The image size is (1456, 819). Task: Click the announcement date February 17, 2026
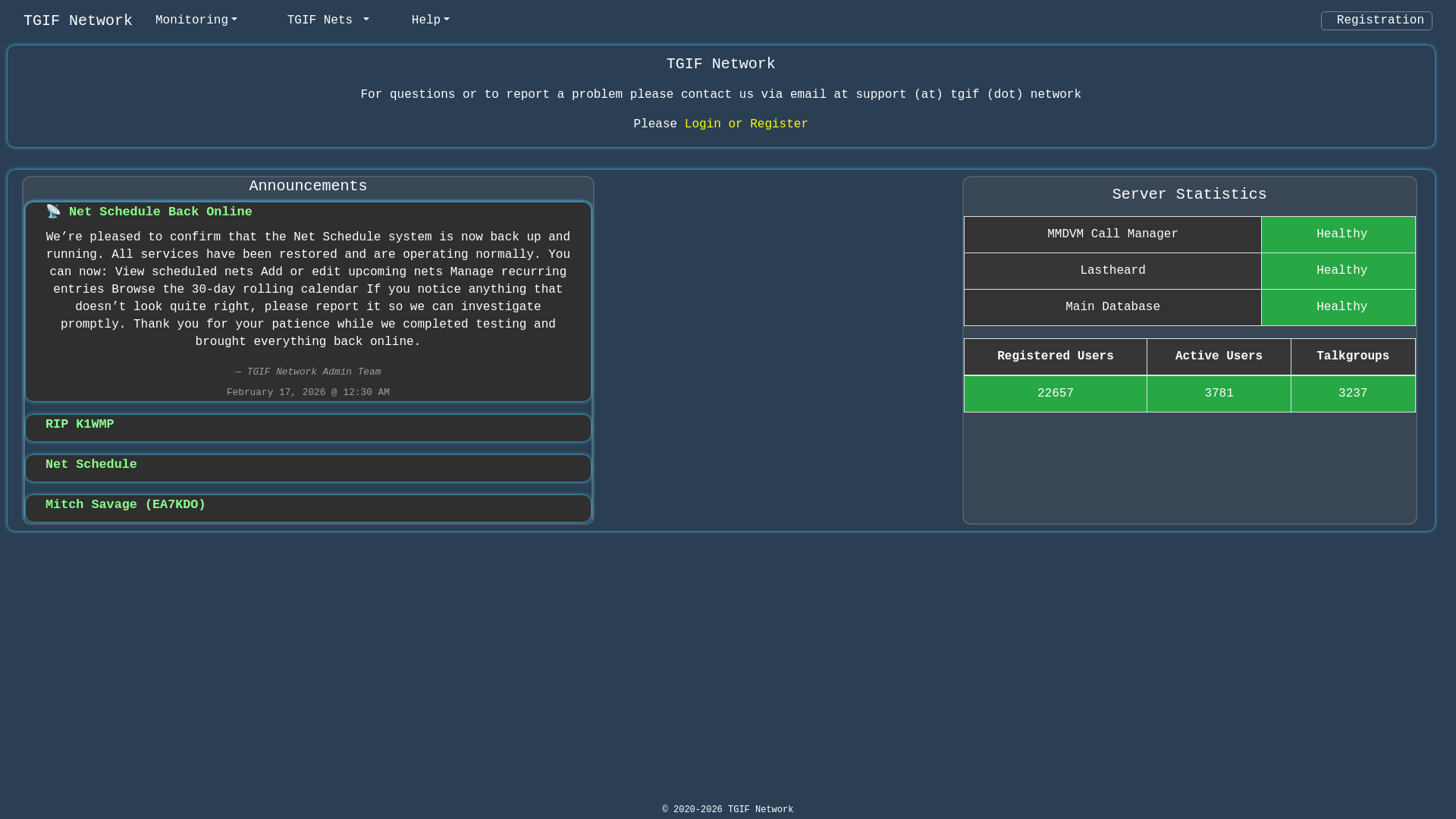click(x=308, y=393)
